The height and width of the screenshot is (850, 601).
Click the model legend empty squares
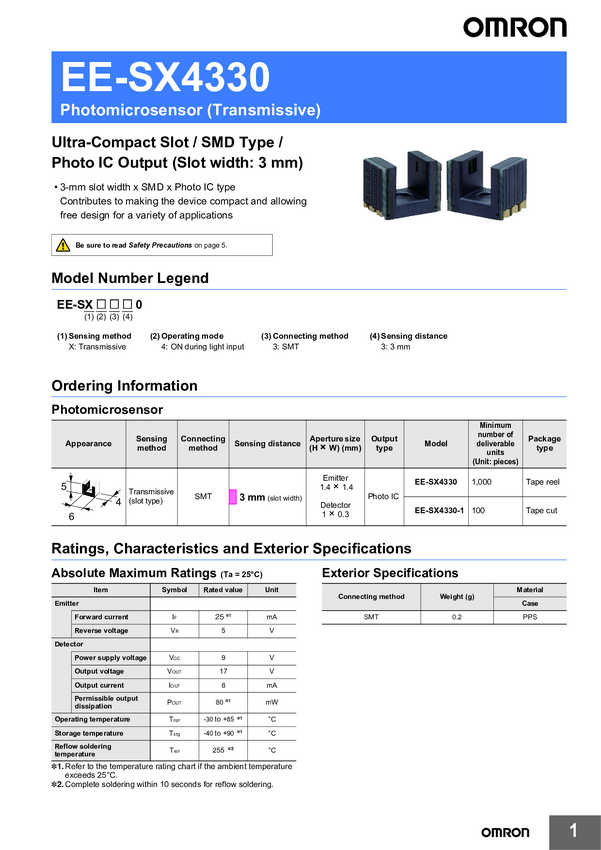point(114,305)
